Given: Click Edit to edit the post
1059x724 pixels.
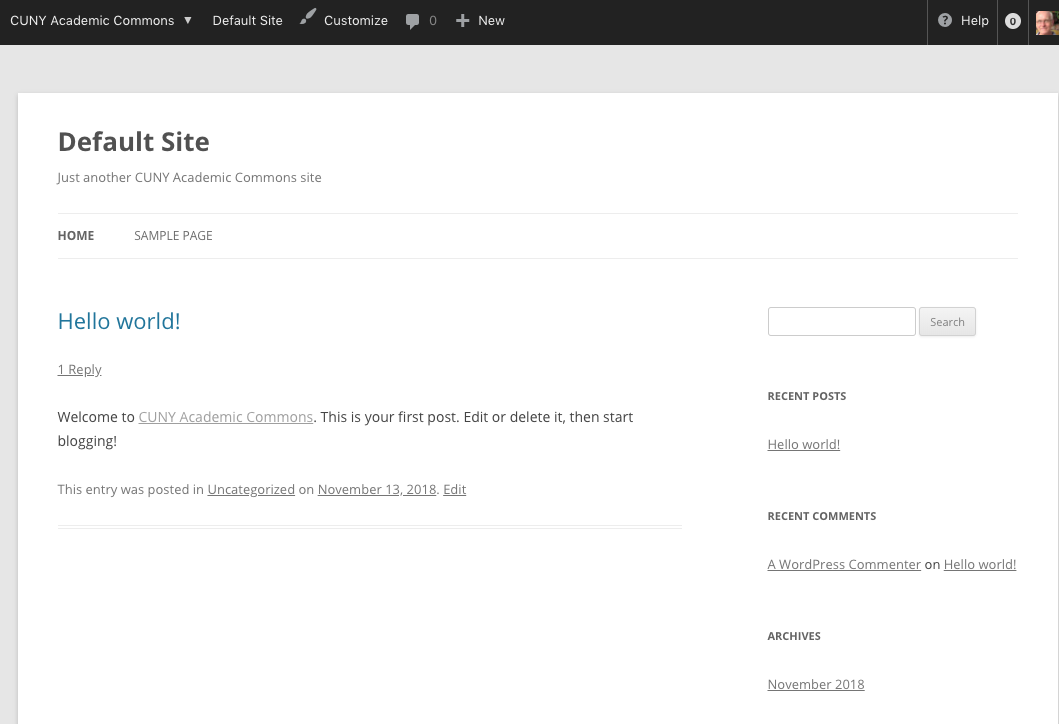Looking at the screenshot, I should 454,489.
